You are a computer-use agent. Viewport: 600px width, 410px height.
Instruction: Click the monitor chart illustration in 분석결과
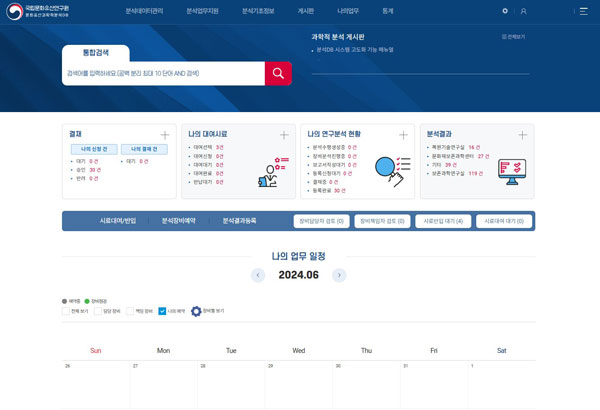tap(512, 172)
